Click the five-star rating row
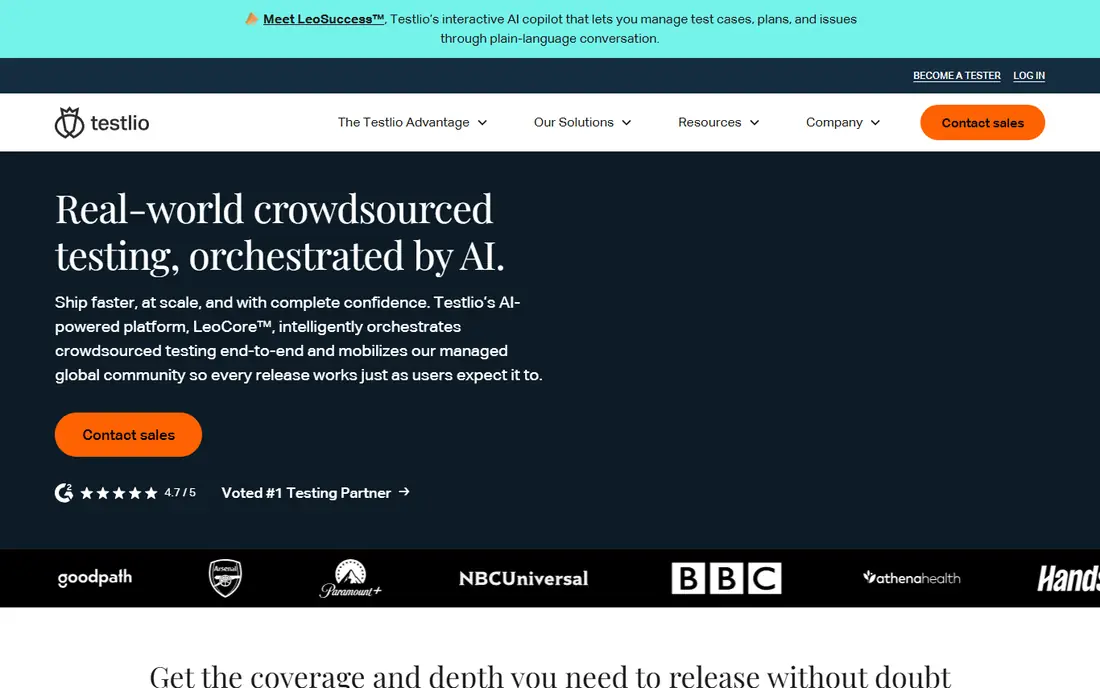Image resolution: width=1100 pixels, height=688 pixels. 119,493
